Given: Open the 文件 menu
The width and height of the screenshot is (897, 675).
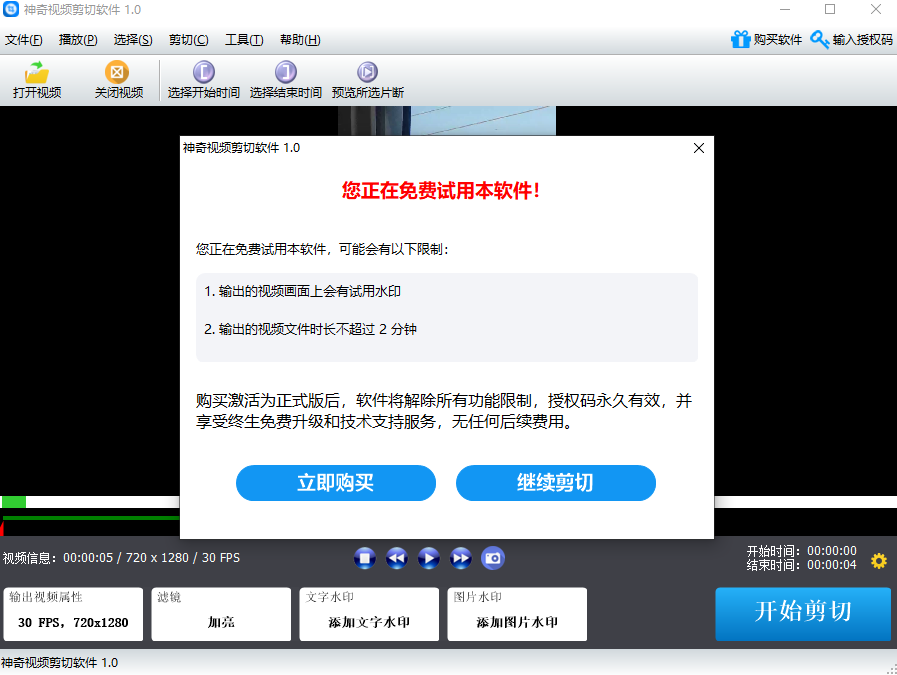Looking at the screenshot, I should coord(24,40).
